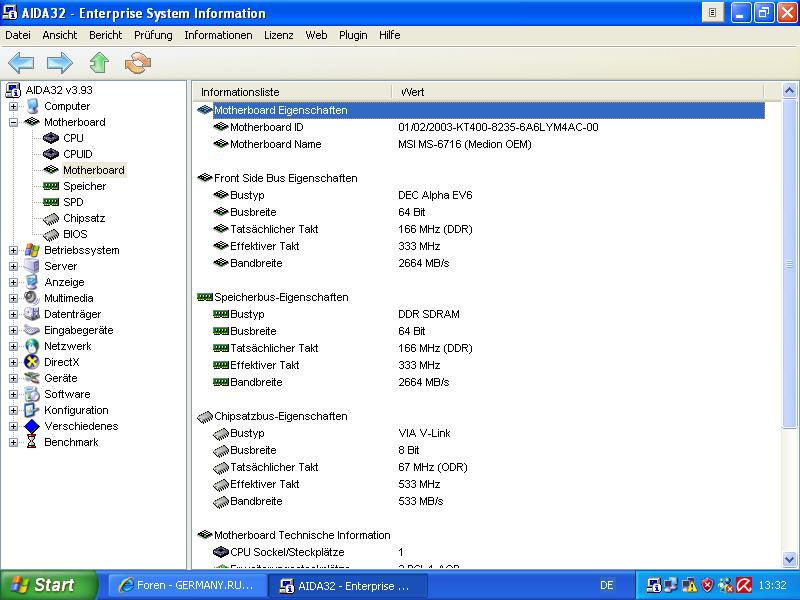Expand the Computer tree node

tap(14, 106)
